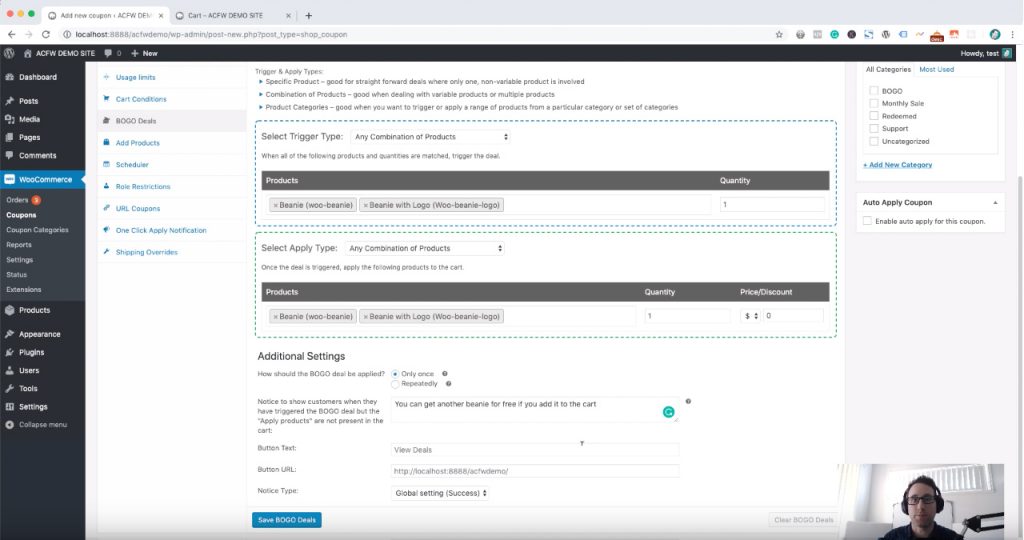Screen dimensions: 1024x540
Task: Click the Settings sliders icon in sidebar
Action: pyautogui.click(x=9, y=407)
